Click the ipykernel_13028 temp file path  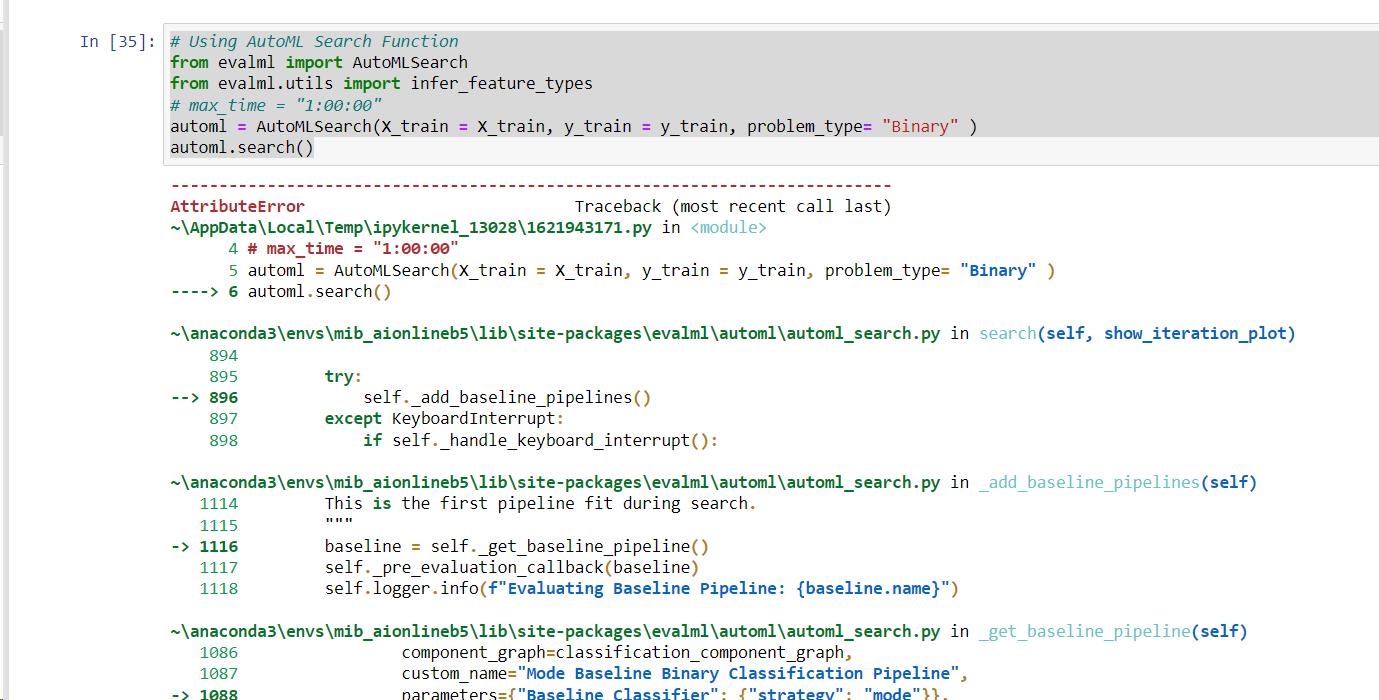pos(411,227)
